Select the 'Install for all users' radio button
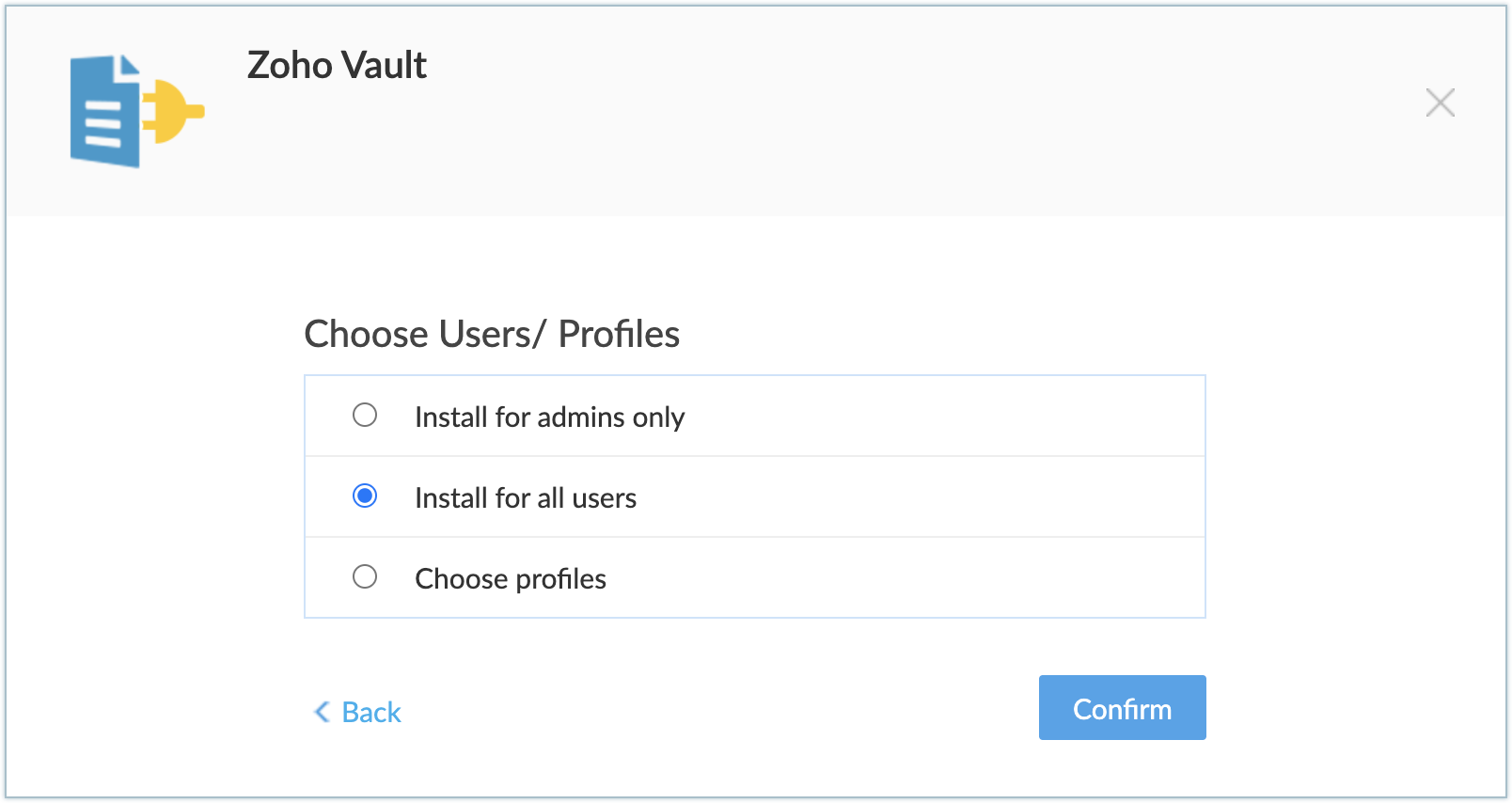This screenshot has height=803, width=1512. click(365, 496)
